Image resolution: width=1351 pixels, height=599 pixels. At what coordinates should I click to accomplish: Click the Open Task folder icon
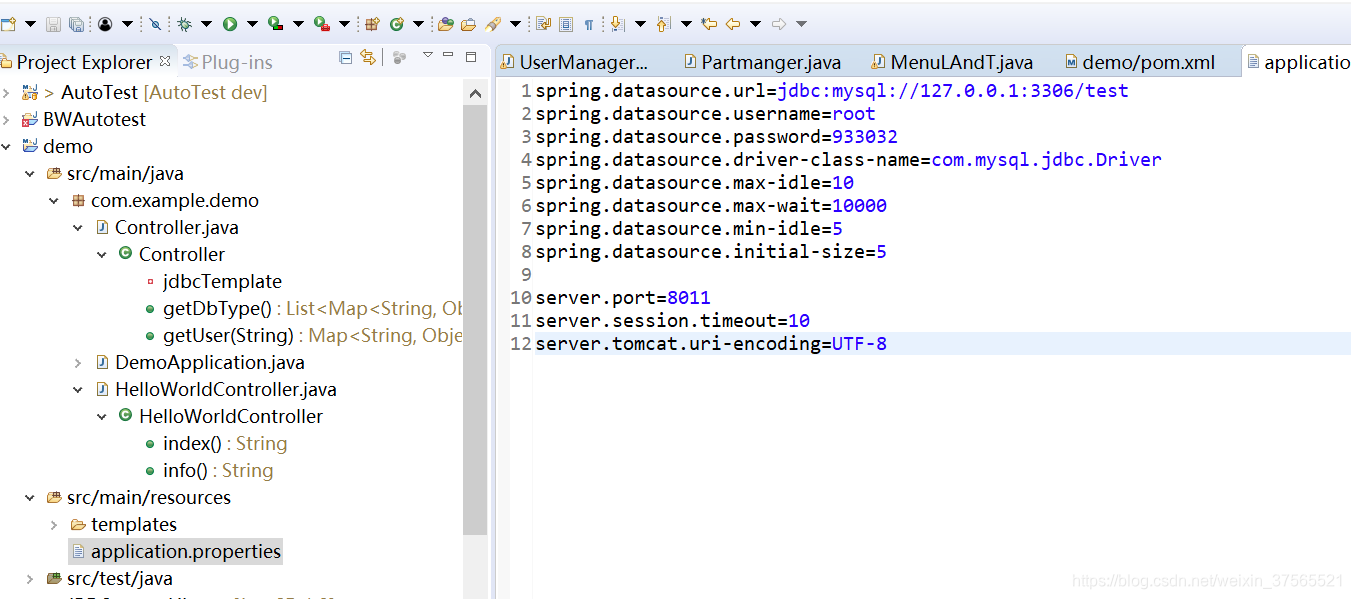point(468,23)
